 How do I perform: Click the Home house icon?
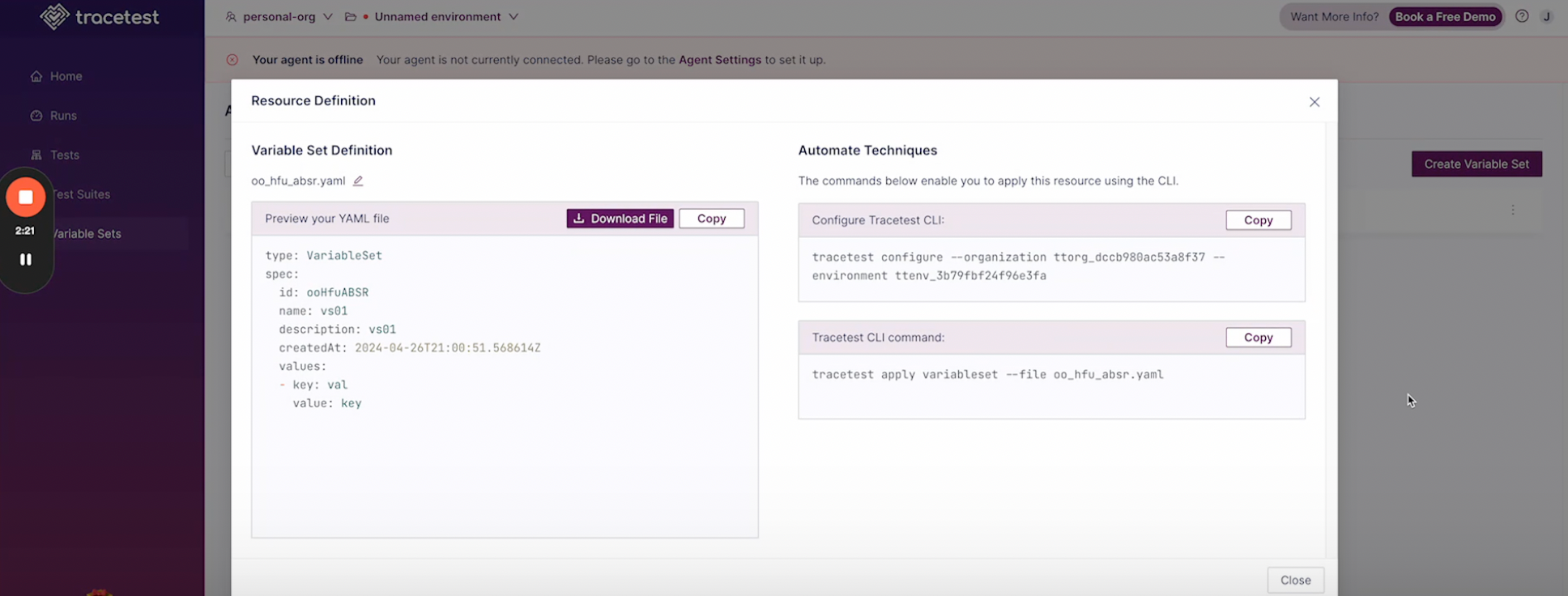point(36,76)
